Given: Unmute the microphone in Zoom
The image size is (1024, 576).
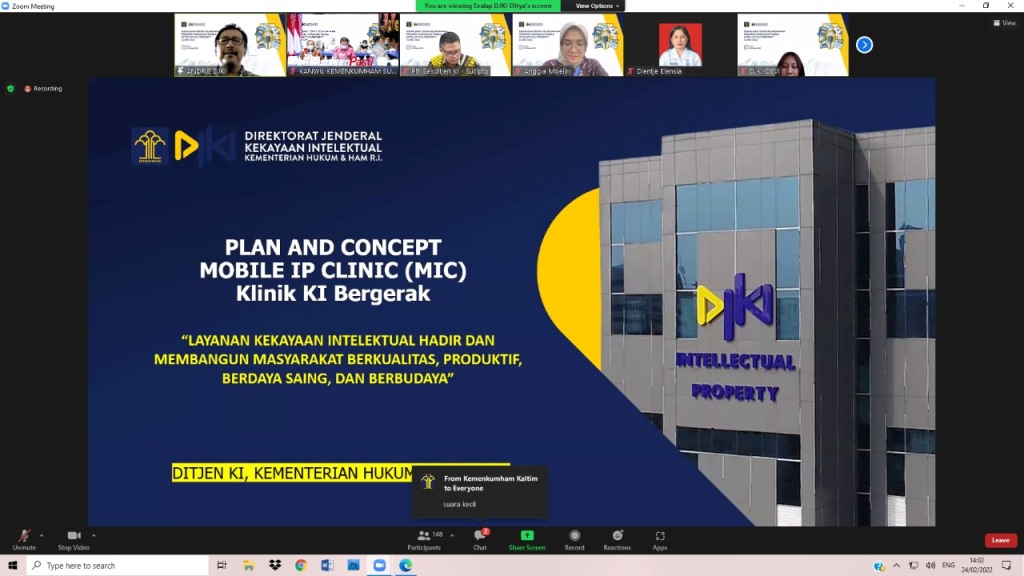Looking at the screenshot, I should pyautogui.click(x=24, y=537).
